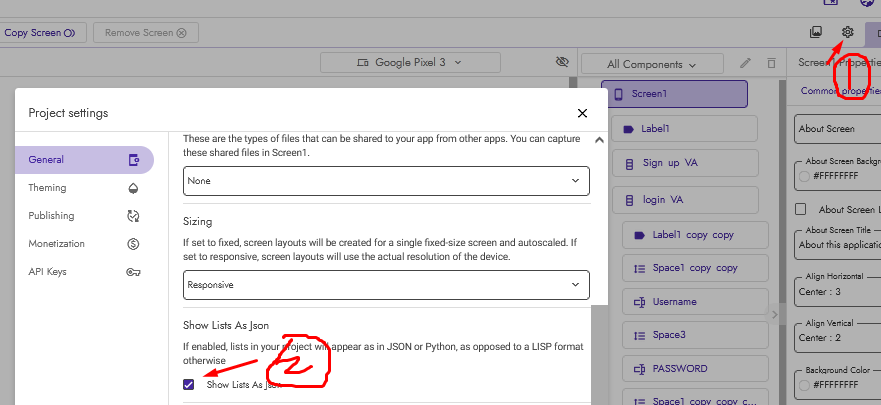Click the Background Color swatch
Viewport: 881px width, 405px height.
point(804,385)
